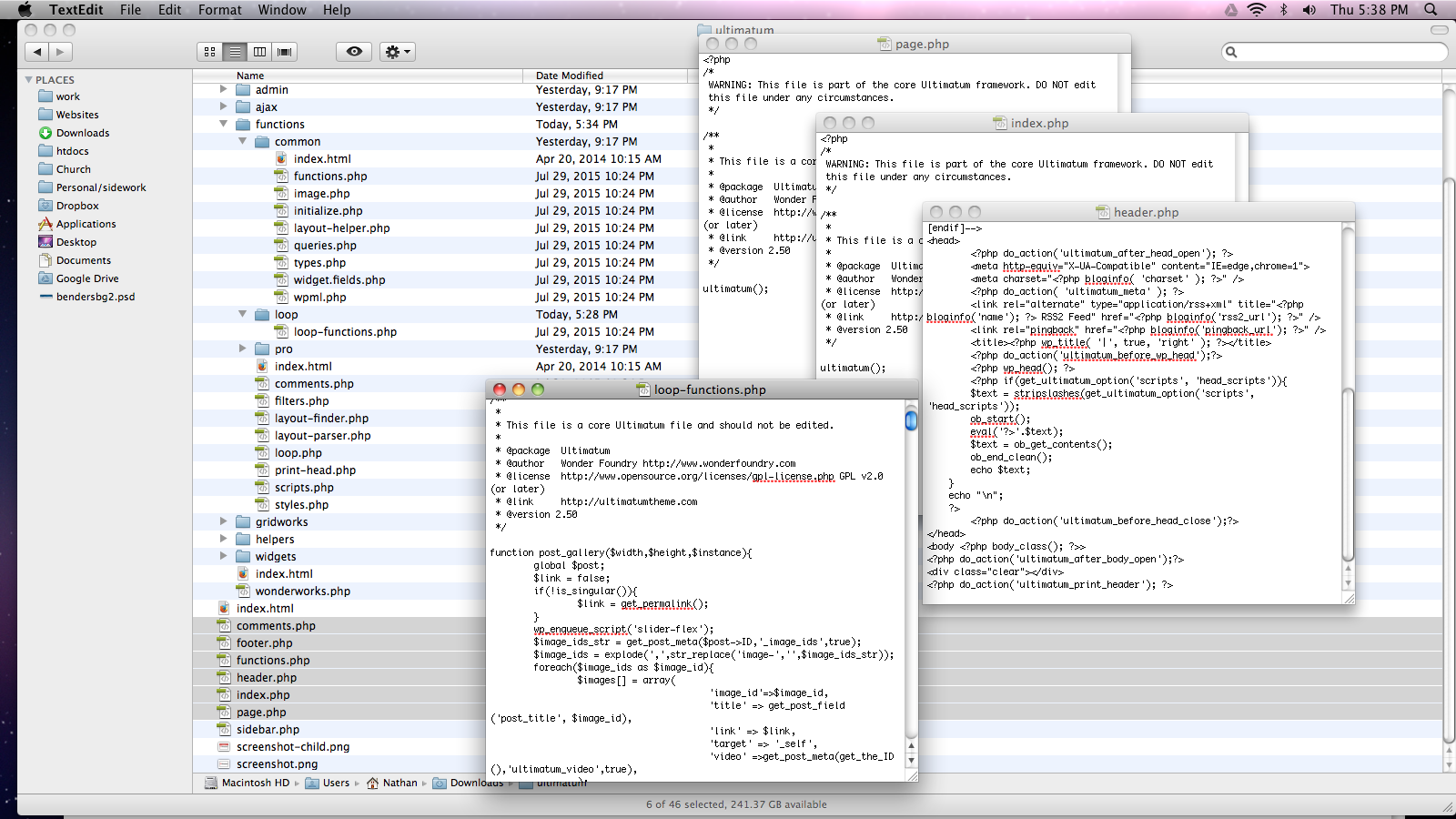Open the Edit menu
Screen dimensions: 1456x819
(x=169, y=9)
